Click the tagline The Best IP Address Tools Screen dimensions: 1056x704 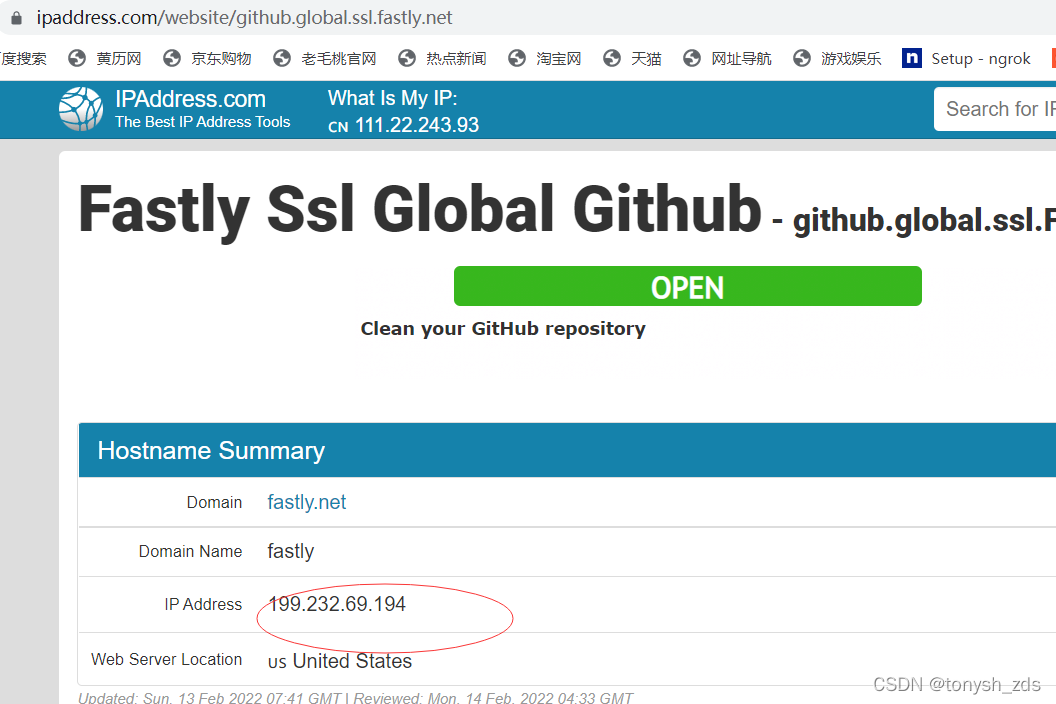203,122
